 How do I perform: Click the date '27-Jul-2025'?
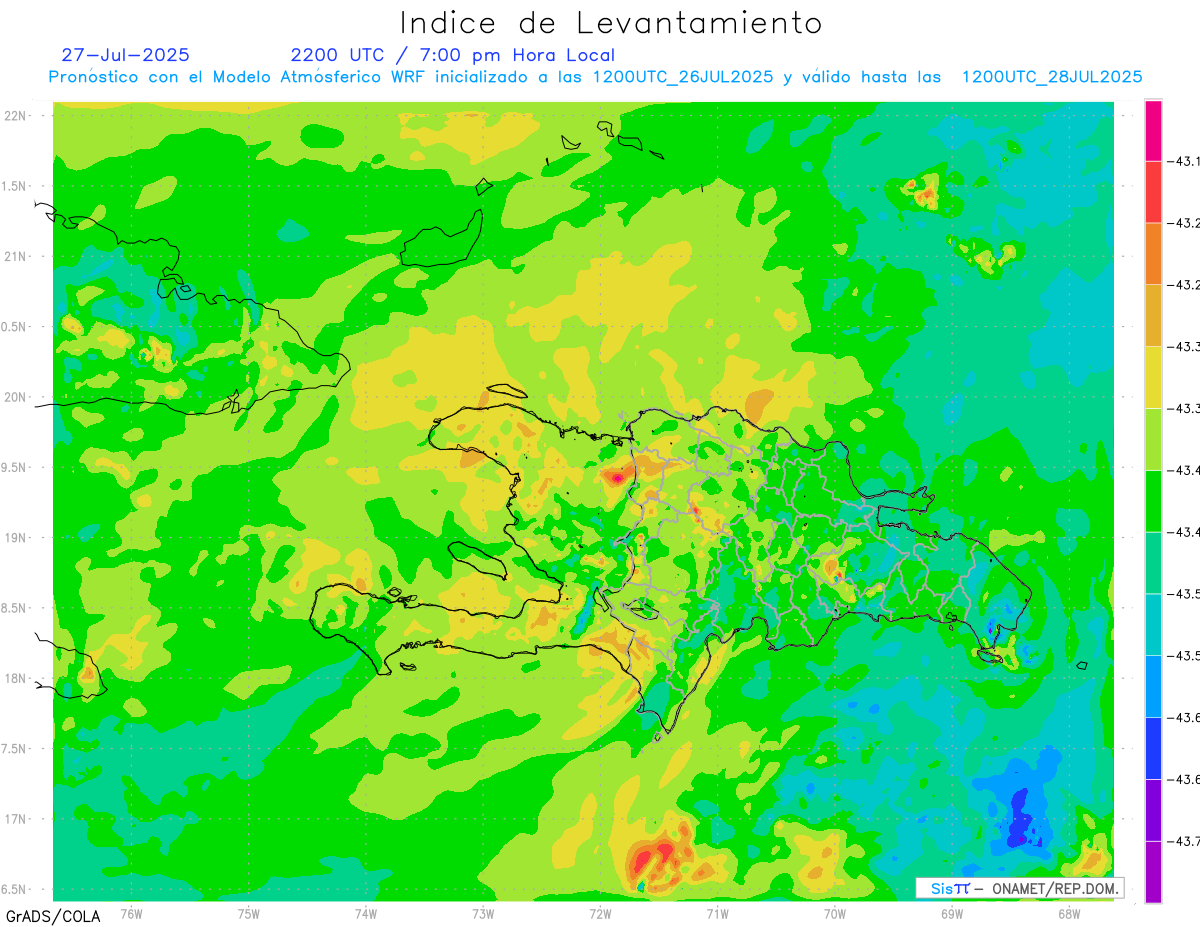pyautogui.click(x=125, y=55)
